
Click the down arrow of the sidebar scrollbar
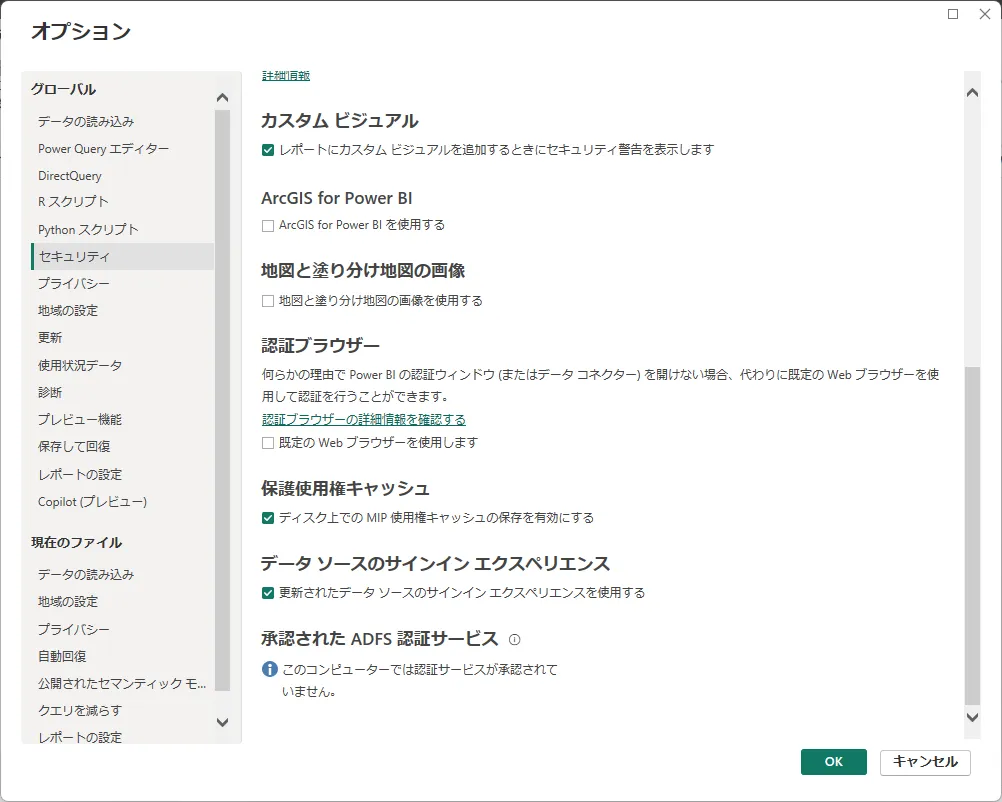pos(222,723)
